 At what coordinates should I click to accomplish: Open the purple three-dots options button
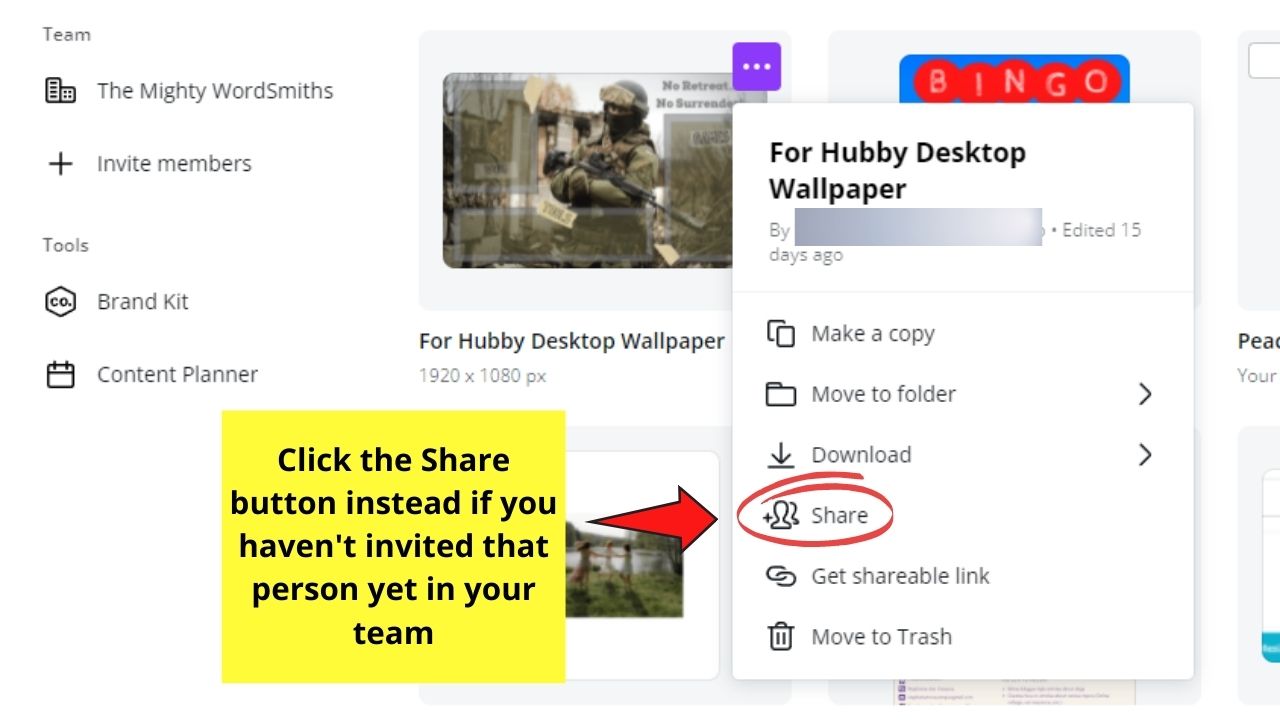[x=756, y=66]
